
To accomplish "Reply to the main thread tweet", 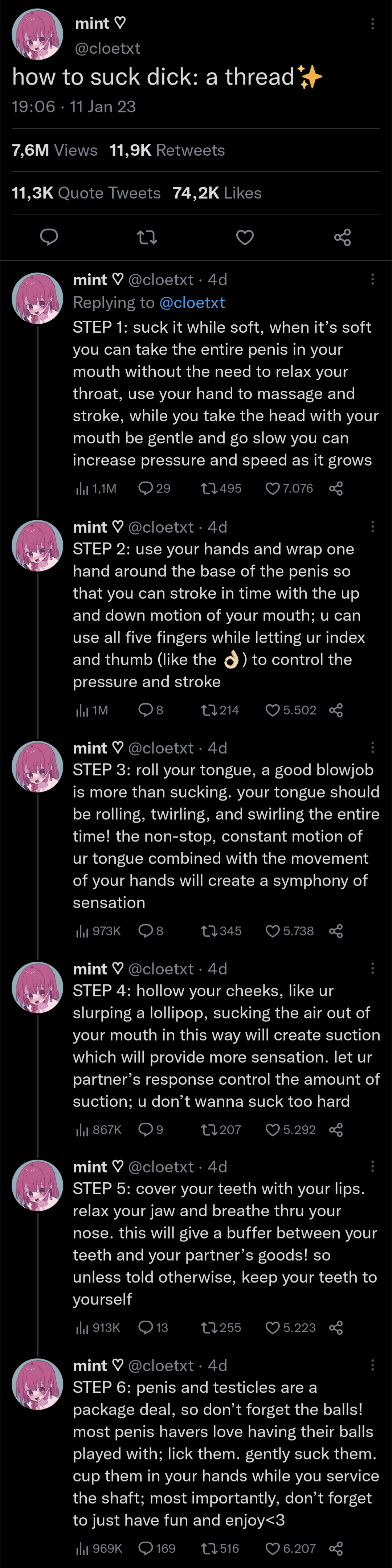I will (49, 237).
